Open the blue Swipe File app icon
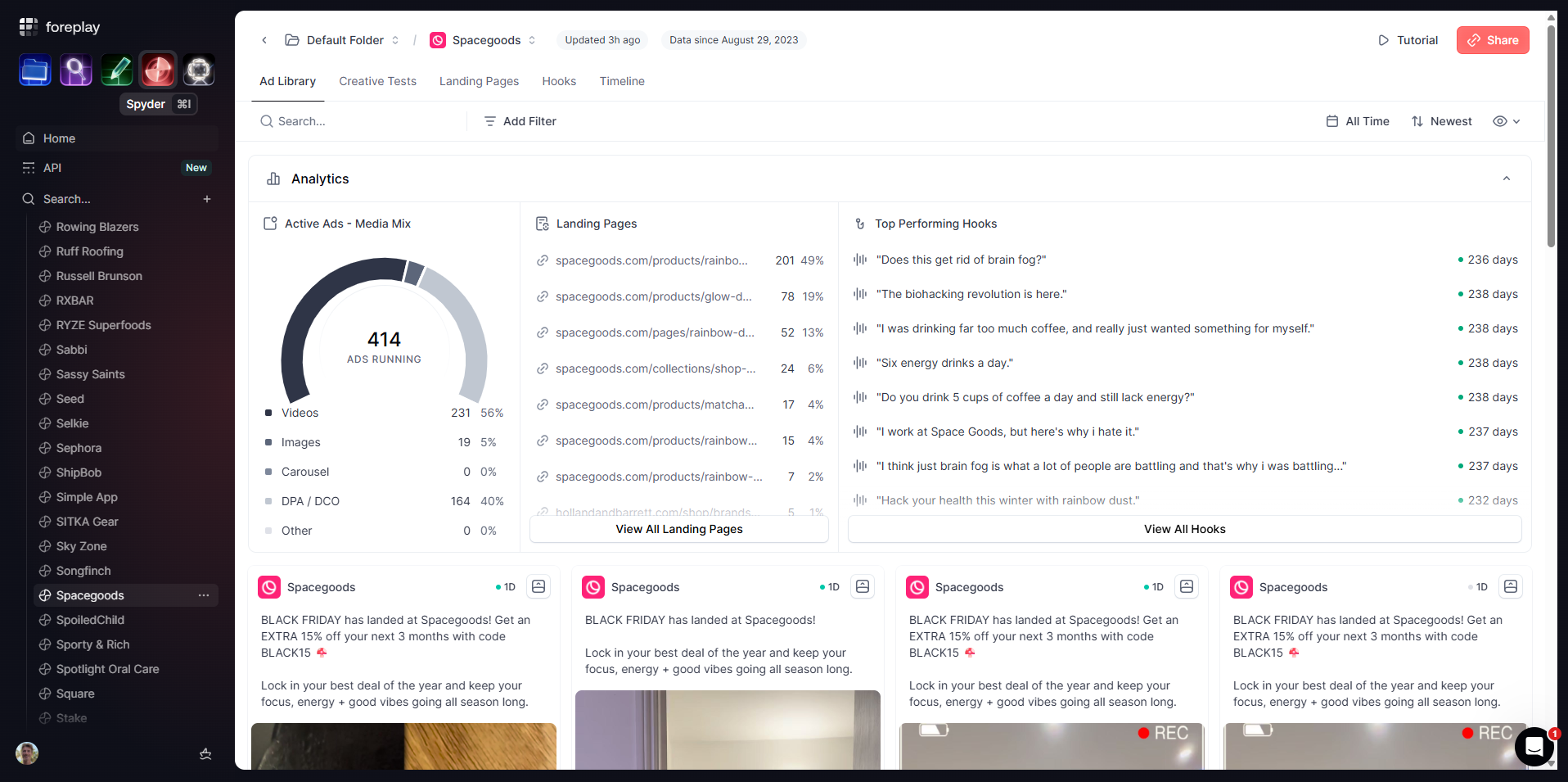This screenshot has height=782, width=1568. 35,70
